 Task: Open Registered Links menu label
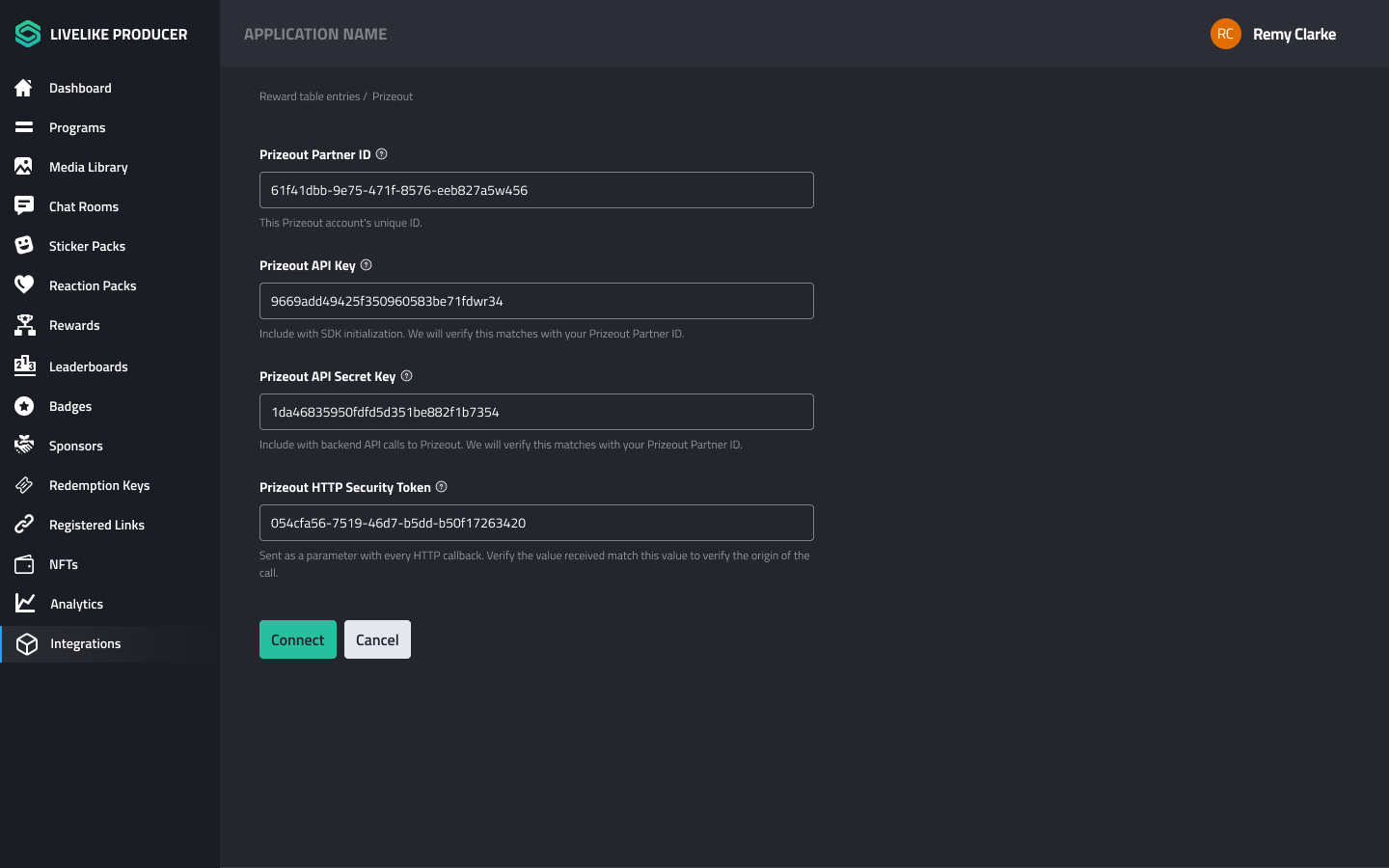coord(96,525)
